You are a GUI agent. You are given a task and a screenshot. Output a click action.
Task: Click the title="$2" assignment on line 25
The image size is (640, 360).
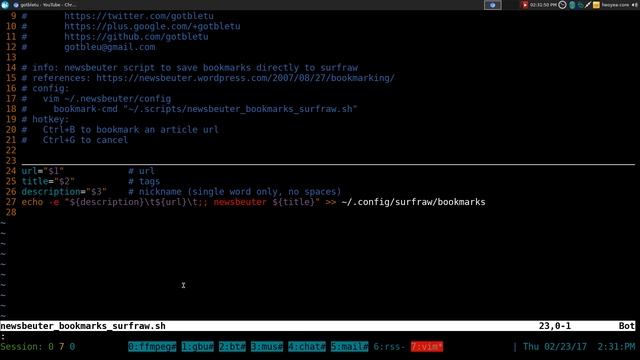tap(48, 181)
